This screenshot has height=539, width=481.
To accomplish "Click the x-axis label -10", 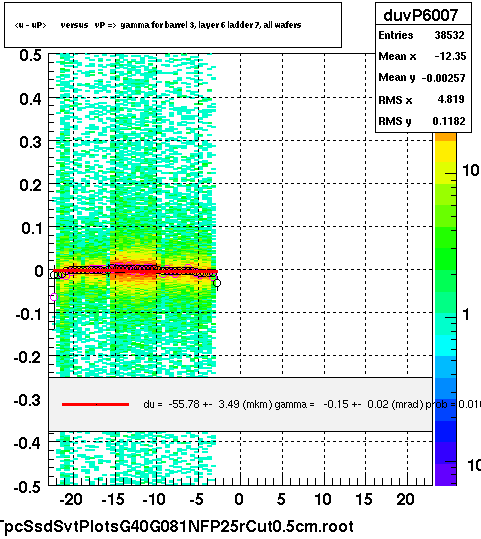I will coord(154,499).
